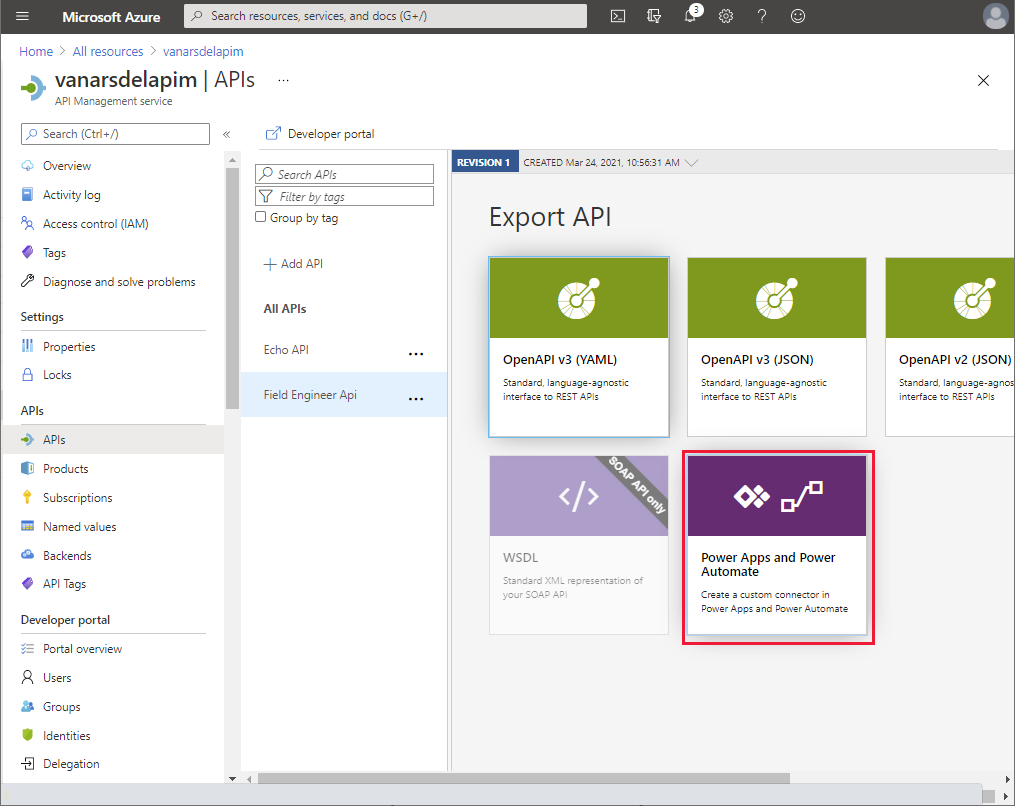
Task: Check the Group by tag checkbox
Action: click(260, 217)
